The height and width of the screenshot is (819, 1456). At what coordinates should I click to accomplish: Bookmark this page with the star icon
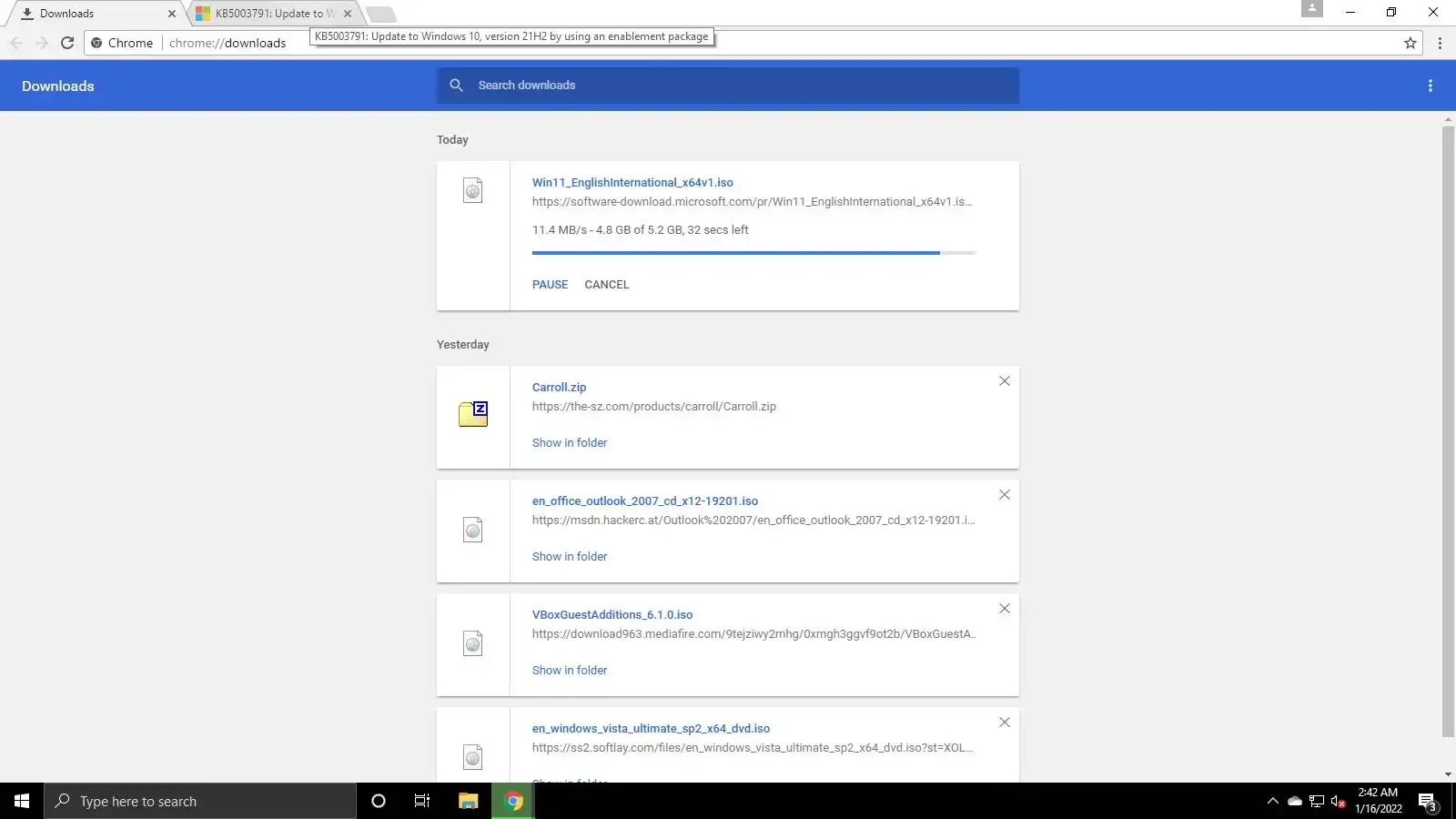pyautogui.click(x=1410, y=43)
